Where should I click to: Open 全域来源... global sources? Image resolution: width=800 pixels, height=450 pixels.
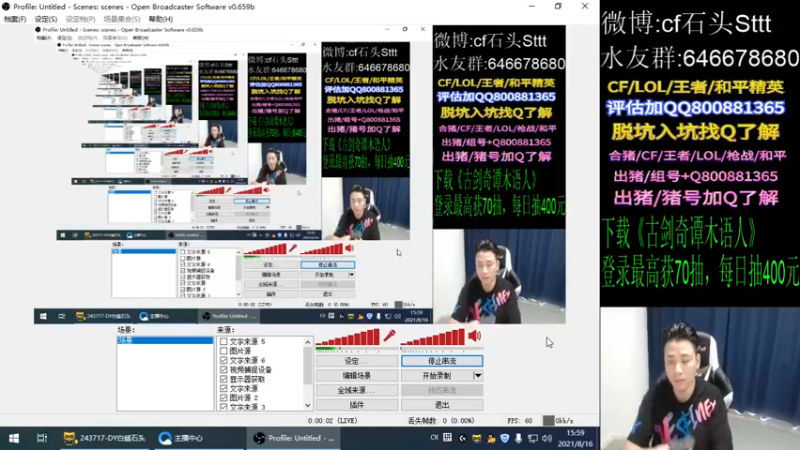point(357,390)
